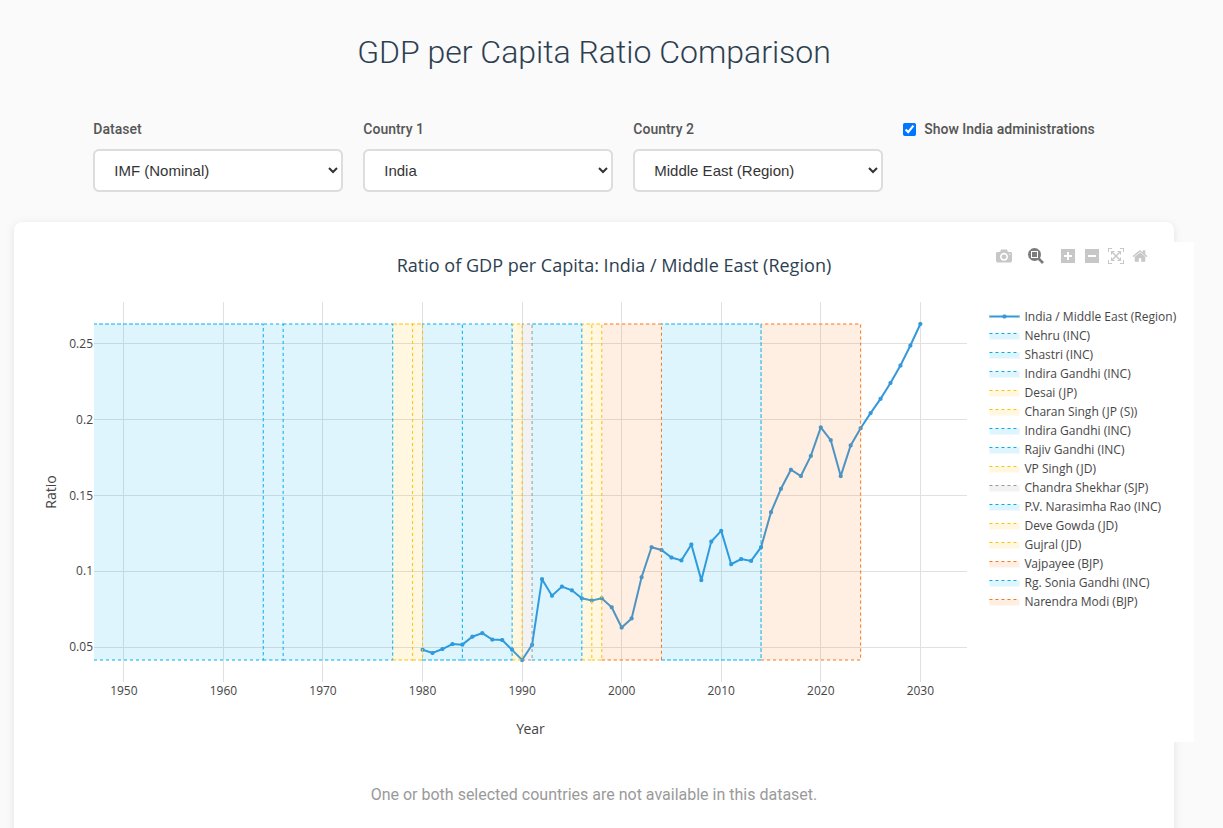Click the Desai (JP) legend entry

(1050, 392)
